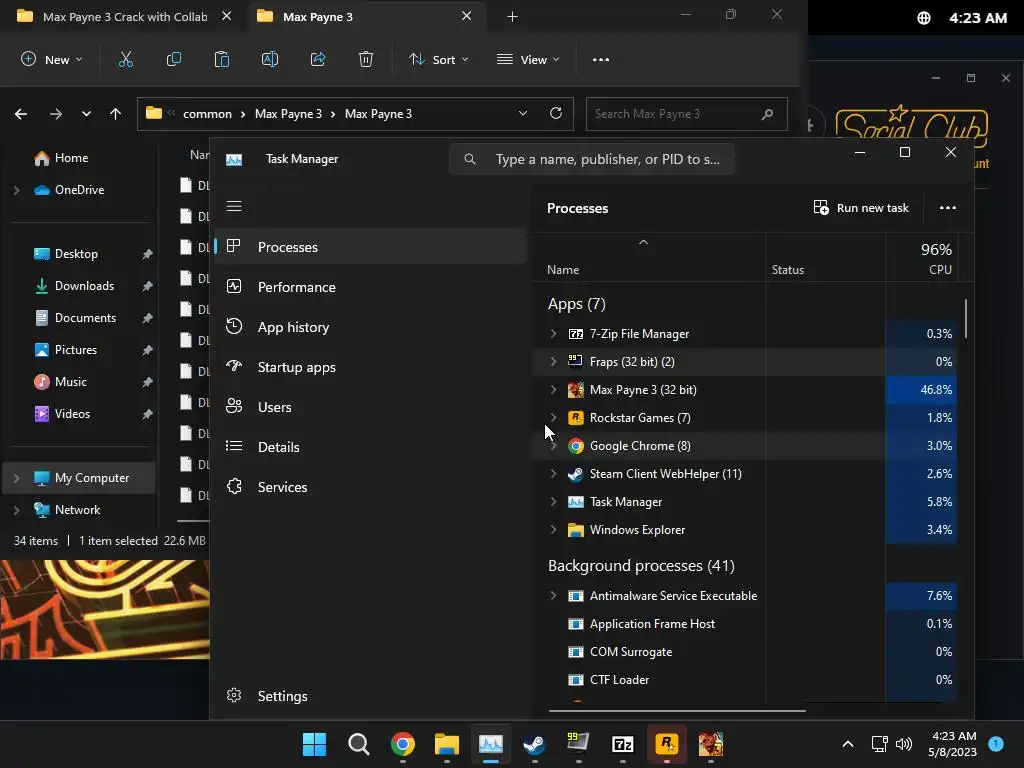Expand the 7-Zip File Manager process
This screenshot has height=768, width=1024.
point(553,334)
